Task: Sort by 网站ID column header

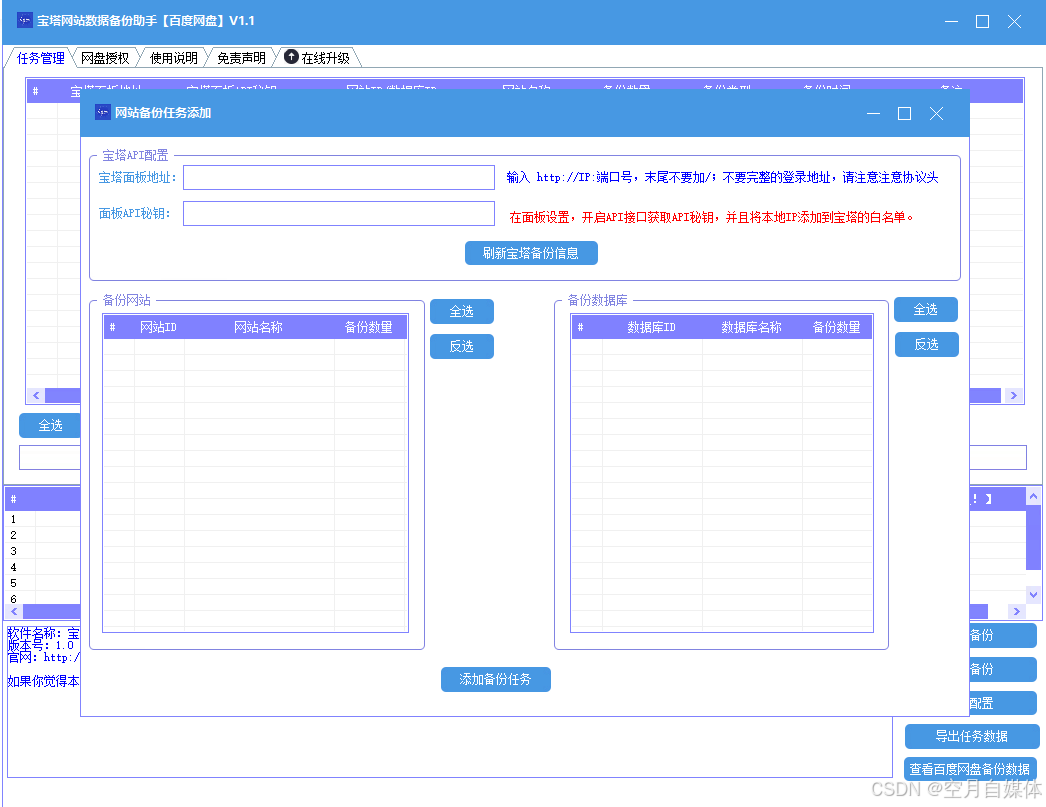Action: [159, 327]
